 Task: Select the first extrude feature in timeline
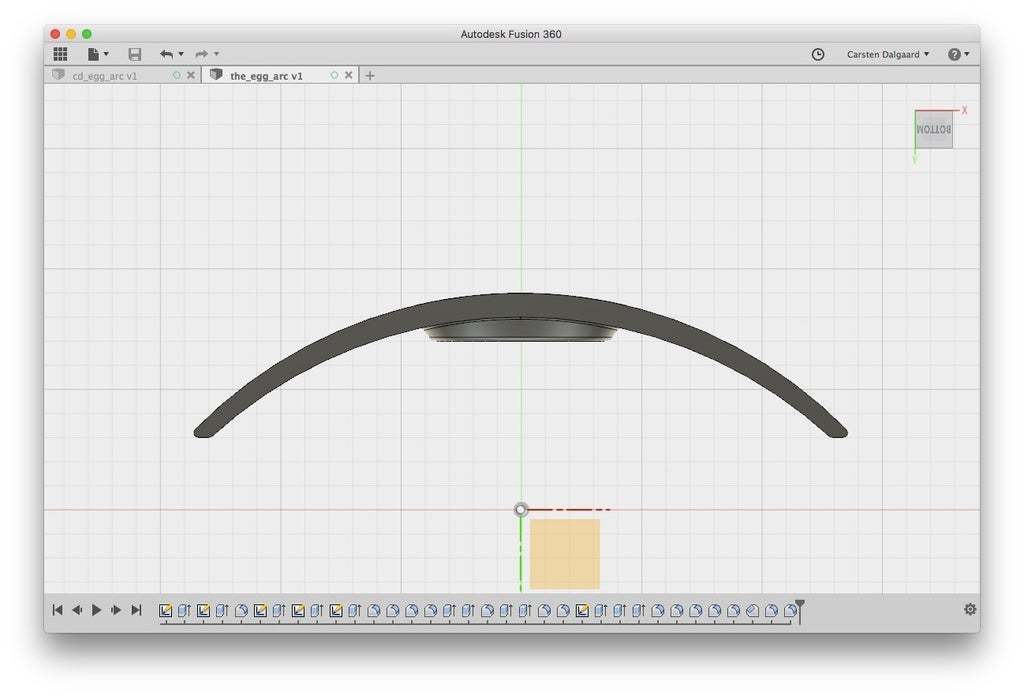[184, 610]
